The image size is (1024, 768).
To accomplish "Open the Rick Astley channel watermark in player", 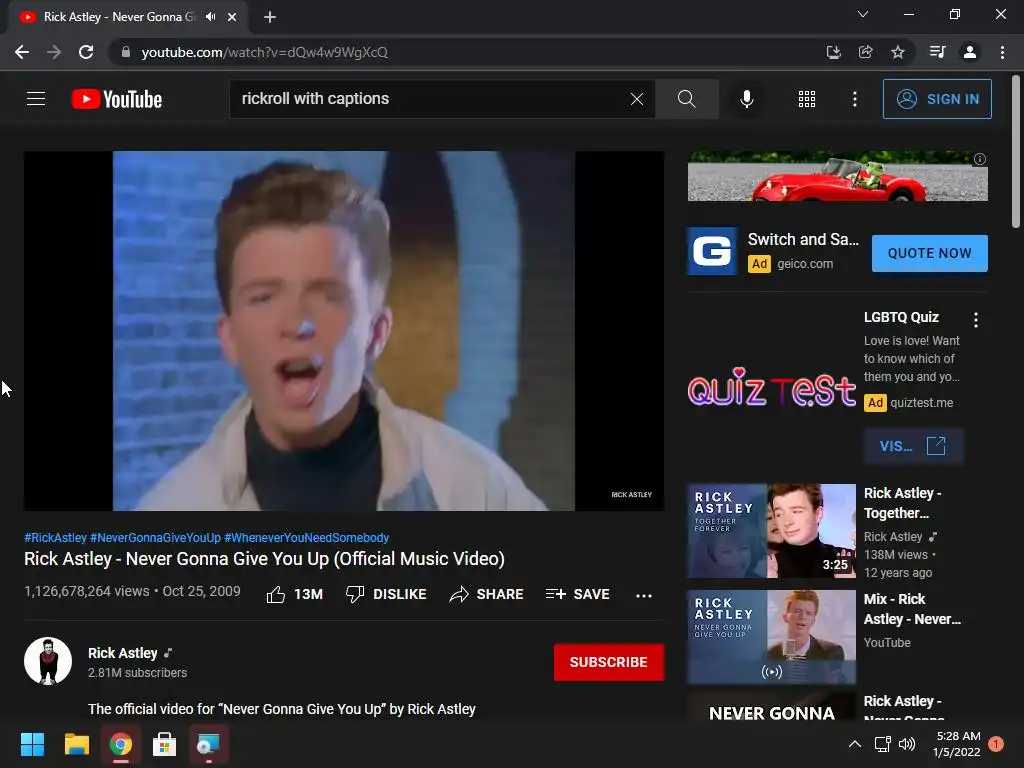I will click(632, 494).
